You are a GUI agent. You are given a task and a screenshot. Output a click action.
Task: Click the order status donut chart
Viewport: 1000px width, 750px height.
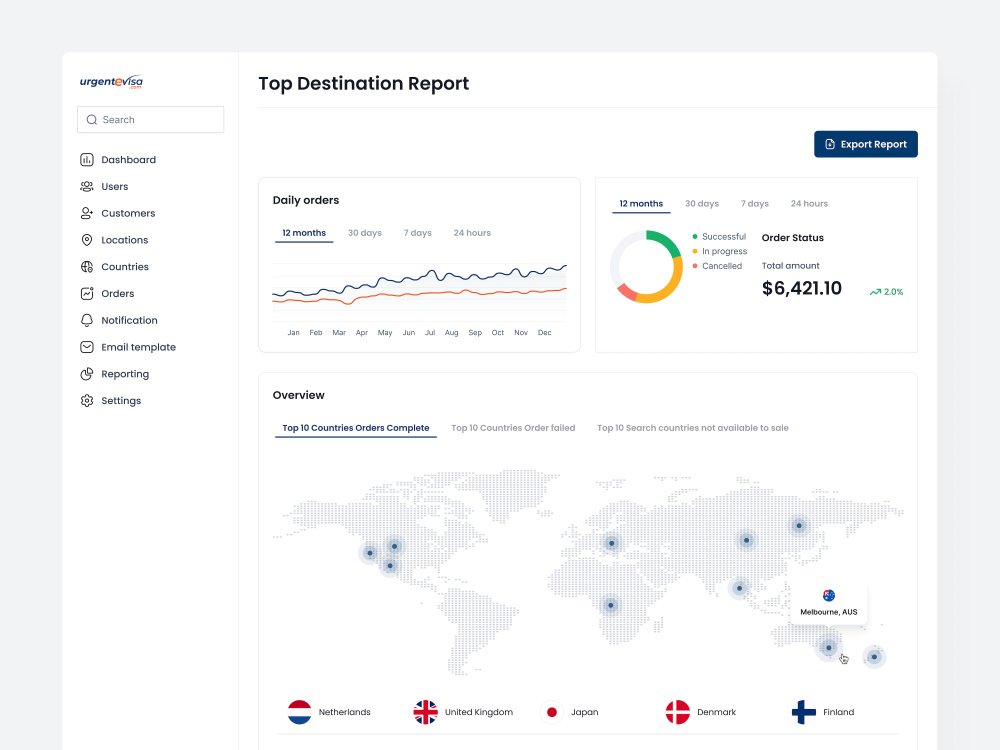coord(646,267)
